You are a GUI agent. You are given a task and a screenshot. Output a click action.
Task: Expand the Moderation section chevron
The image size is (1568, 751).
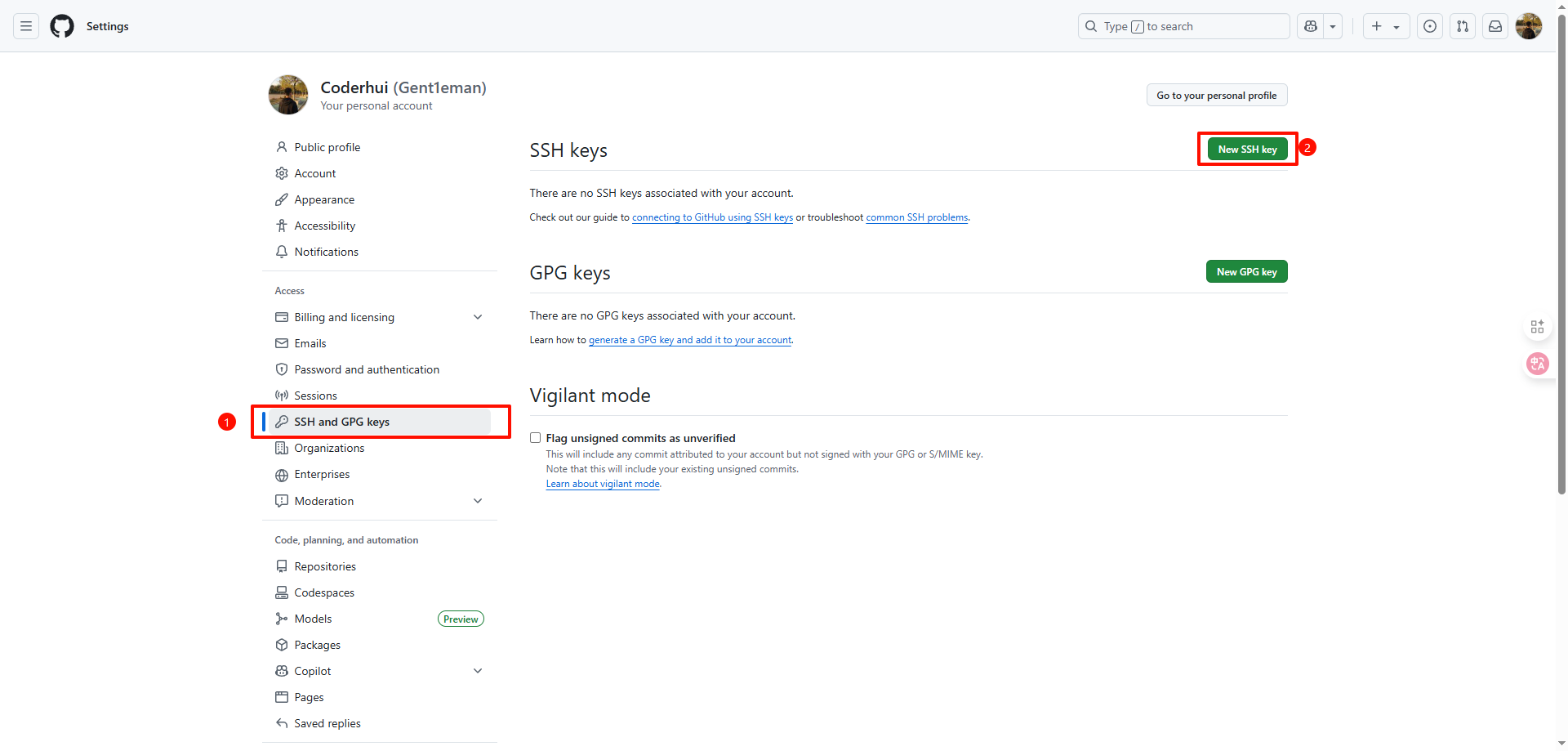tap(478, 501)
